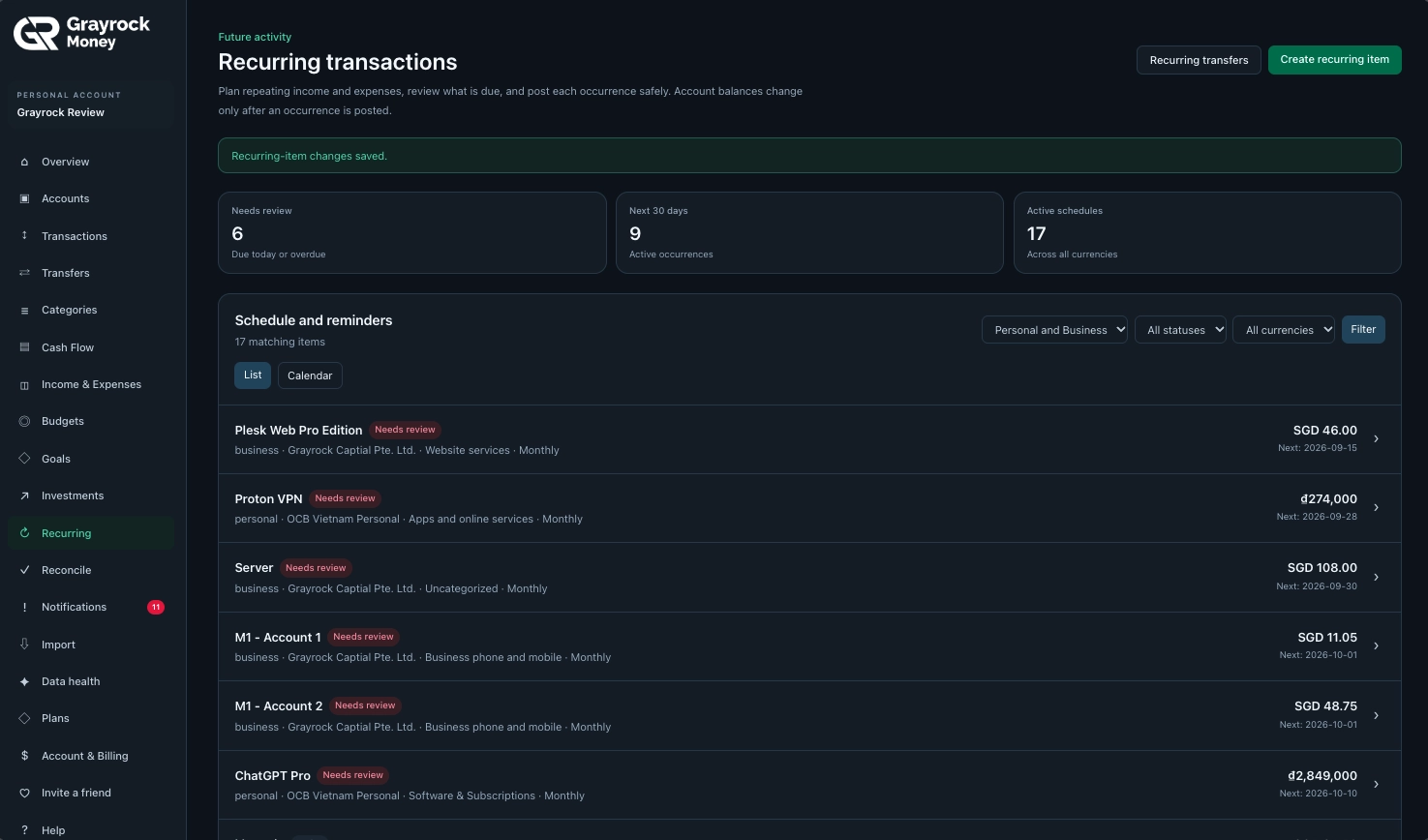
Task: Click the Categories list icon
Action: [24, 310]
